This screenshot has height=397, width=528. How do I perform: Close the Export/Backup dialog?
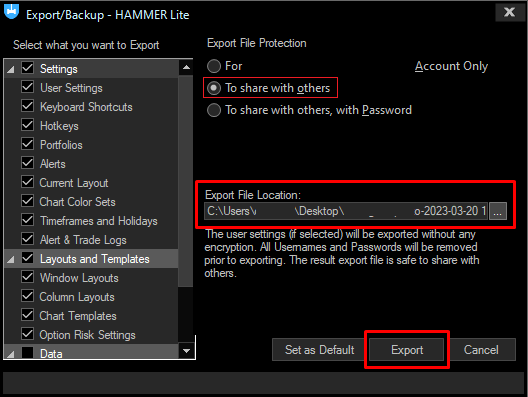(509, 12)
